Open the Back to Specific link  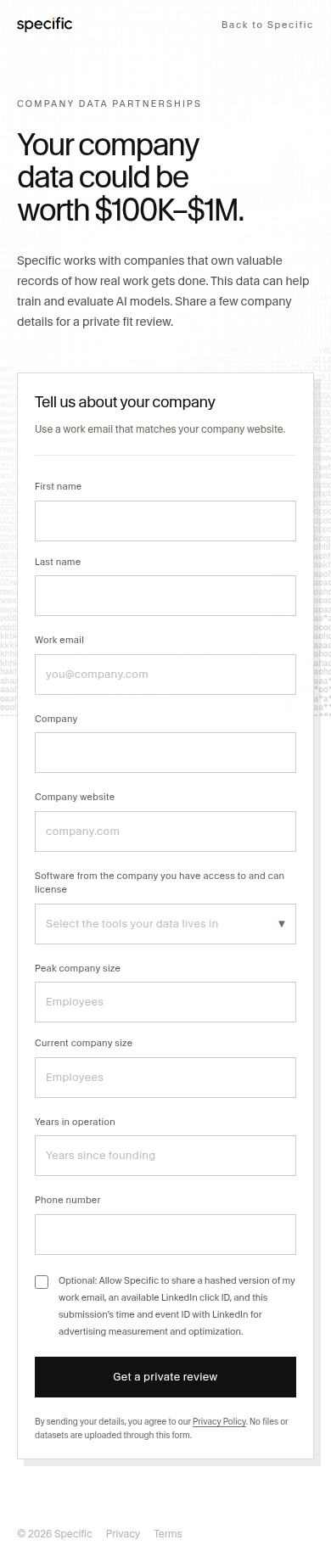pos(267,25)
